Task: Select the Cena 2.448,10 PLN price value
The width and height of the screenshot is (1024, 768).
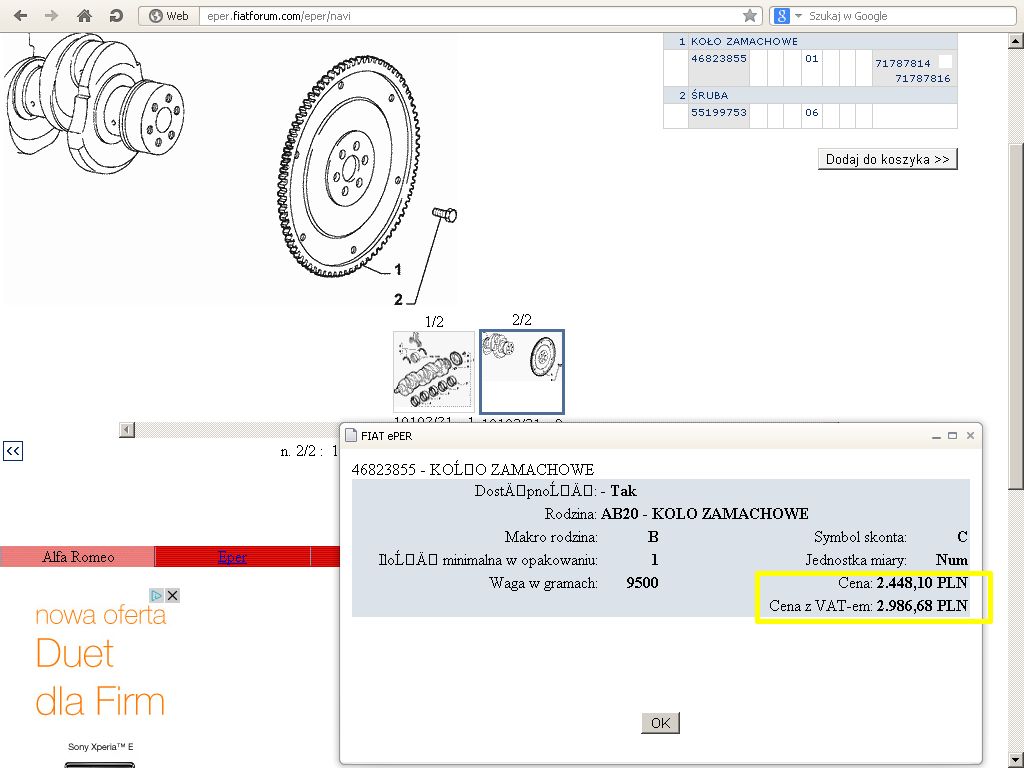Action: coord(921,583)
